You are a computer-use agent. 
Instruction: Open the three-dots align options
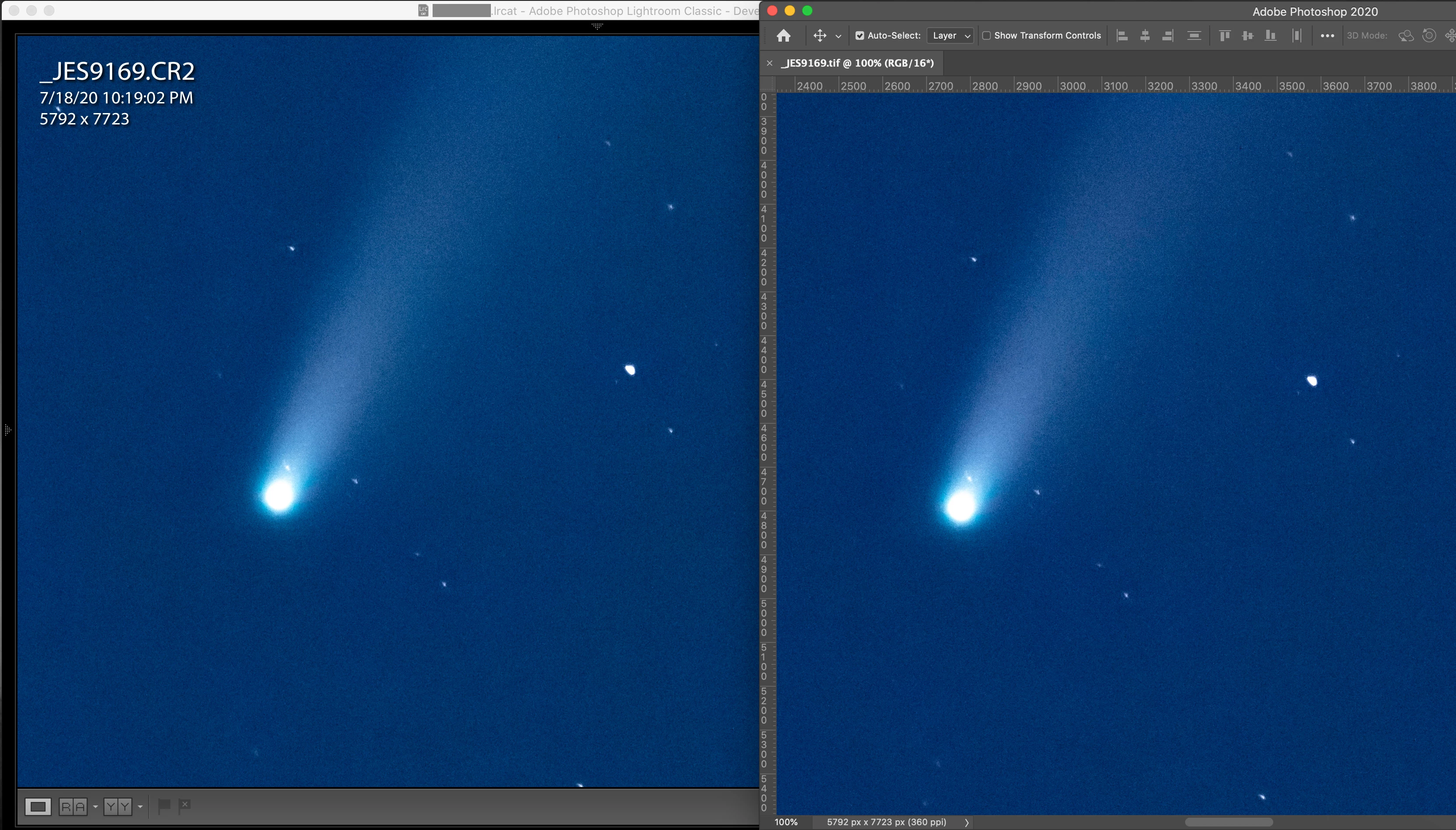click(x=1327, y=36)
